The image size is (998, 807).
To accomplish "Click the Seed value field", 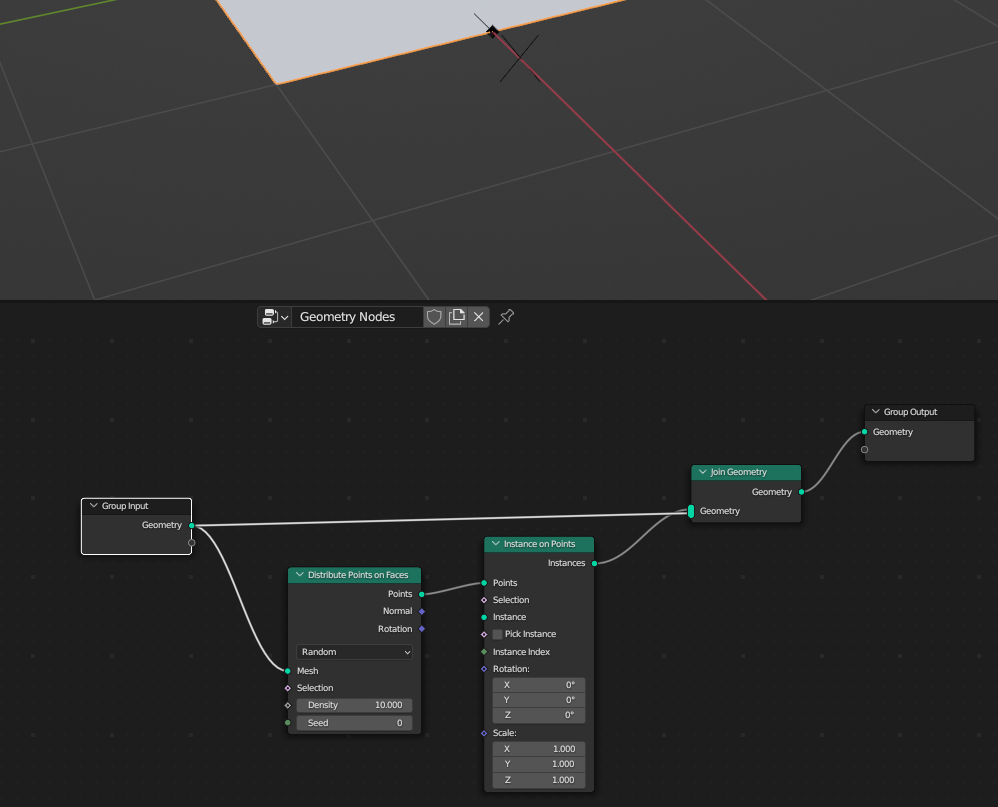I will pyautogui.click(x=354, y=723).
